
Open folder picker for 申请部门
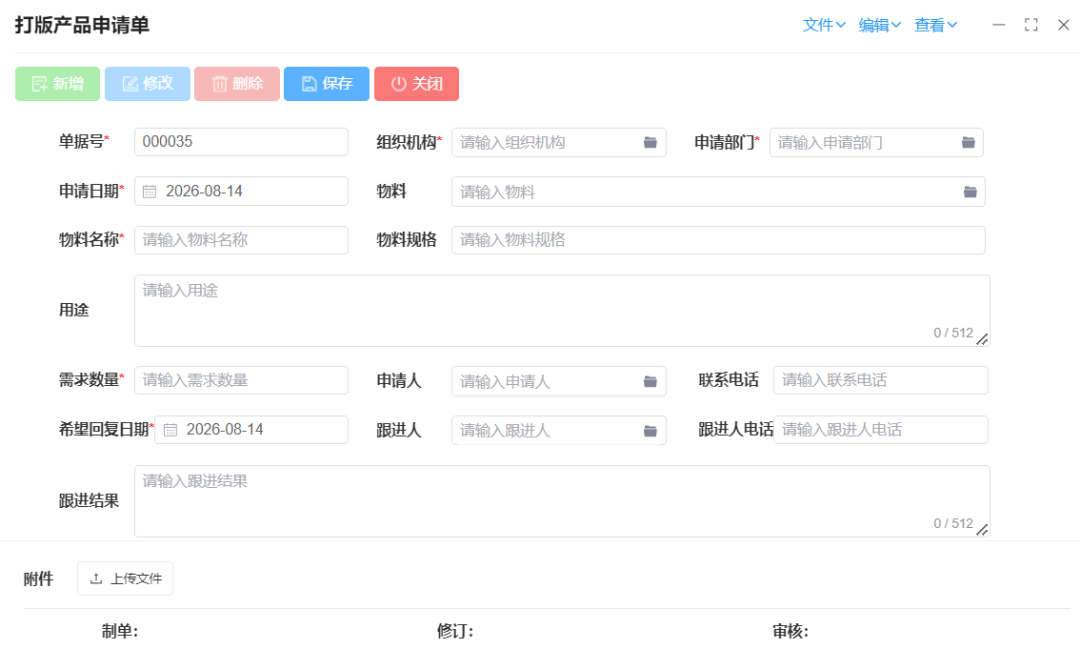[968, 143]
